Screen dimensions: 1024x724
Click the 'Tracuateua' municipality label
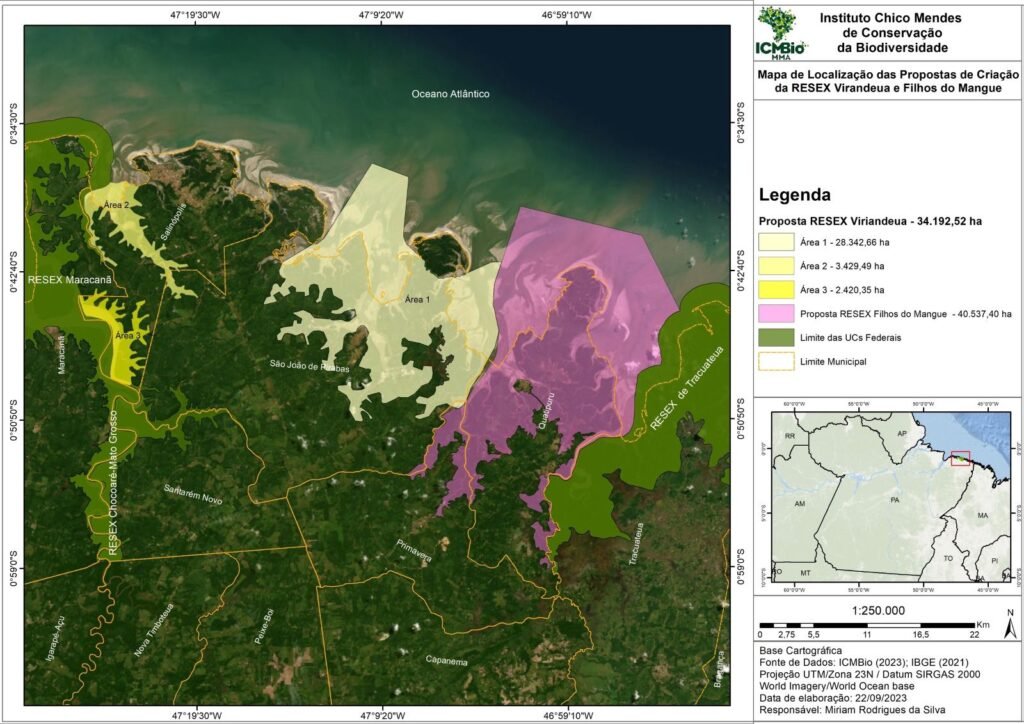[x=635, y=543]
